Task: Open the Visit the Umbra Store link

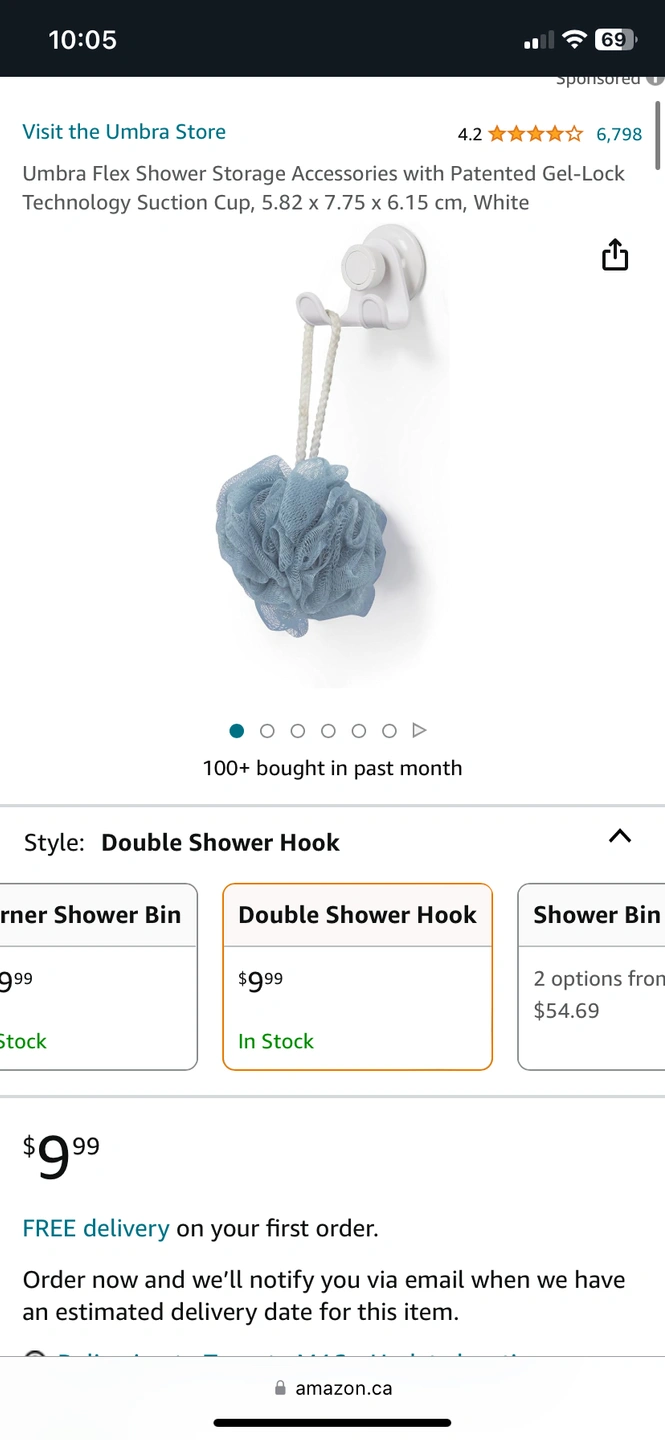Action: pyautogui.click(x=124, y=132)
